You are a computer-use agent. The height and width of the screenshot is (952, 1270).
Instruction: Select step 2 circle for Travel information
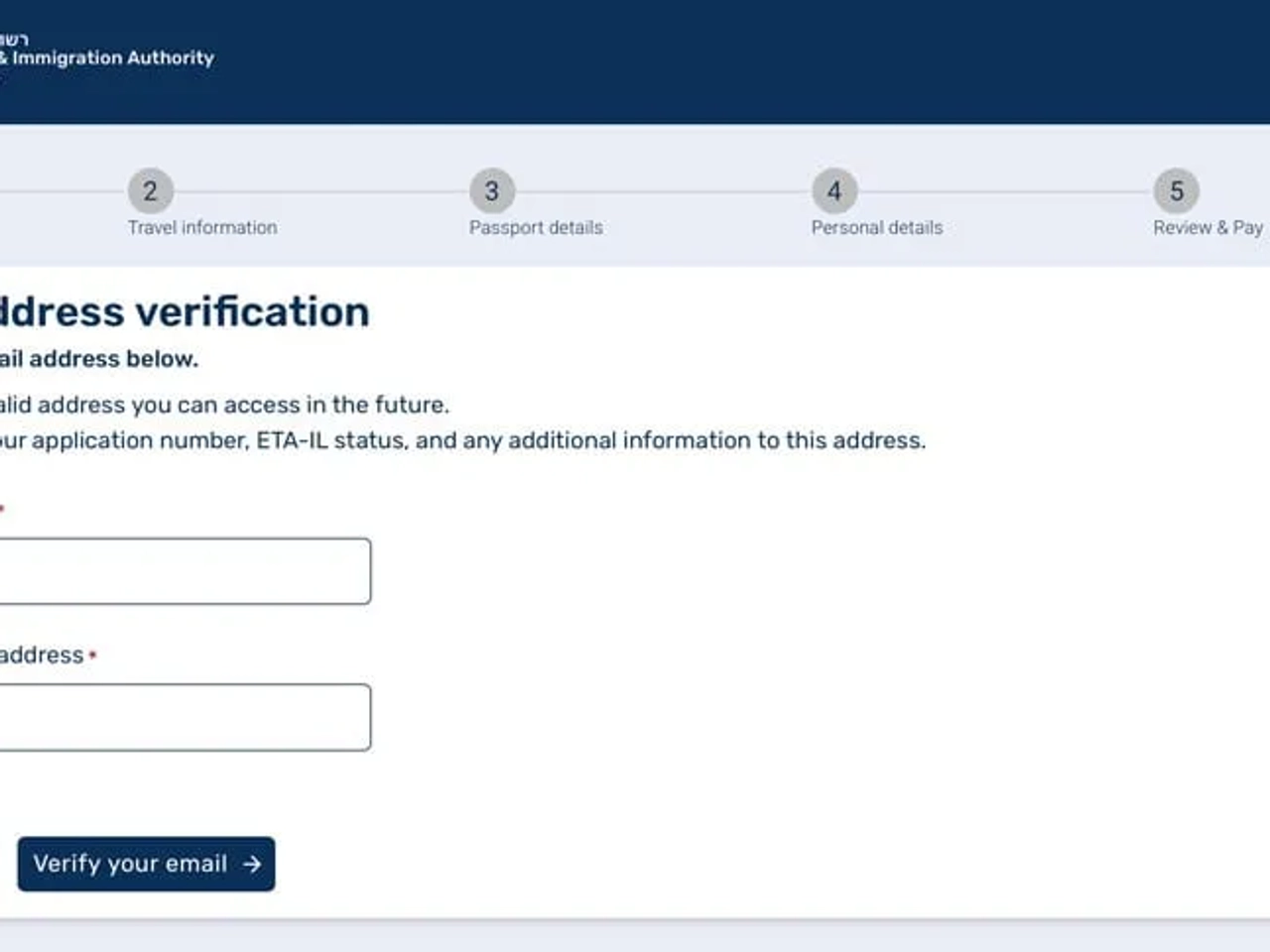pyautogui.click(x=150, y=190)
